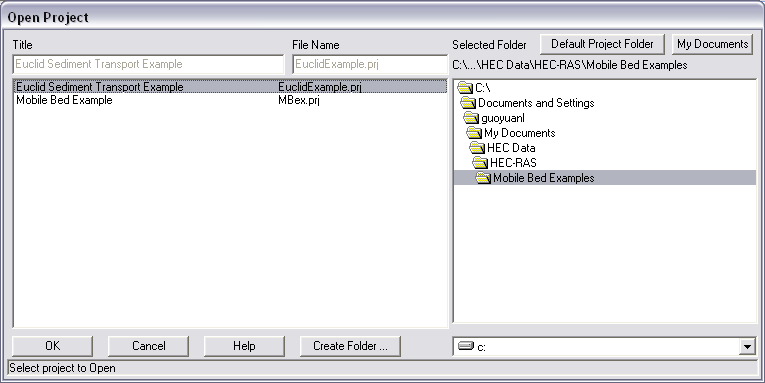Click the HEC-RAS folder icon
Screen dimensions: 765x383
pyautogui.click(x=480, y=162)
